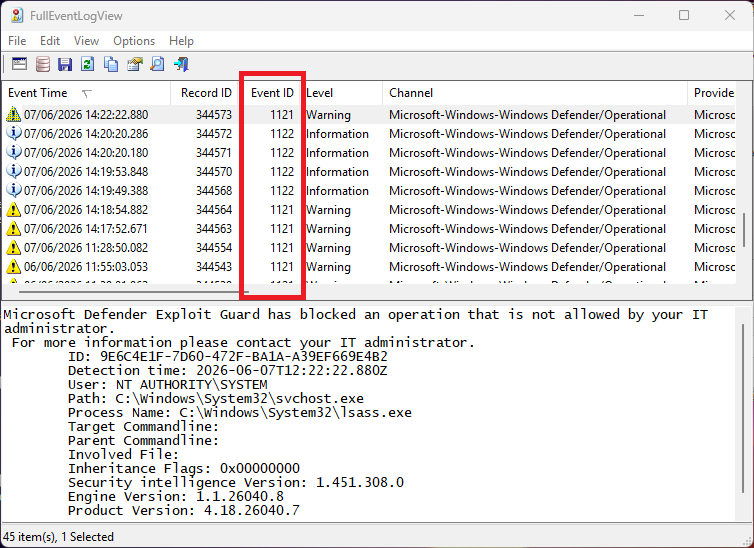Image resolution: width=754 pixels, height=548 pixels.
Task: Open the Help menu
Action: (181, 41)
